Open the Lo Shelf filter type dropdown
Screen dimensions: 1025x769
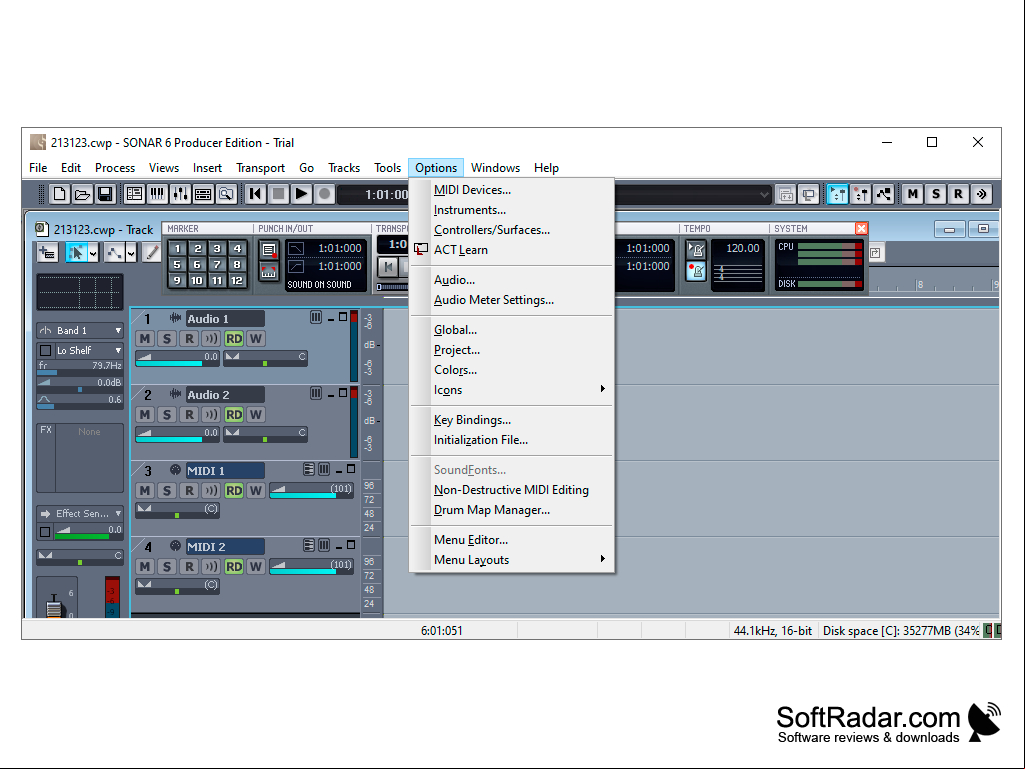point(118,350)
